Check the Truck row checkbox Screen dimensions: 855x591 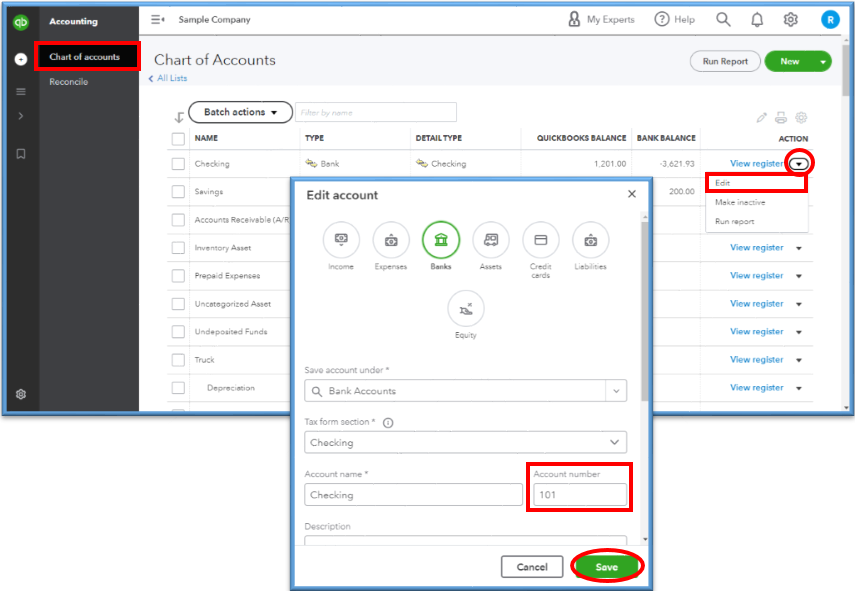point(178,360)
